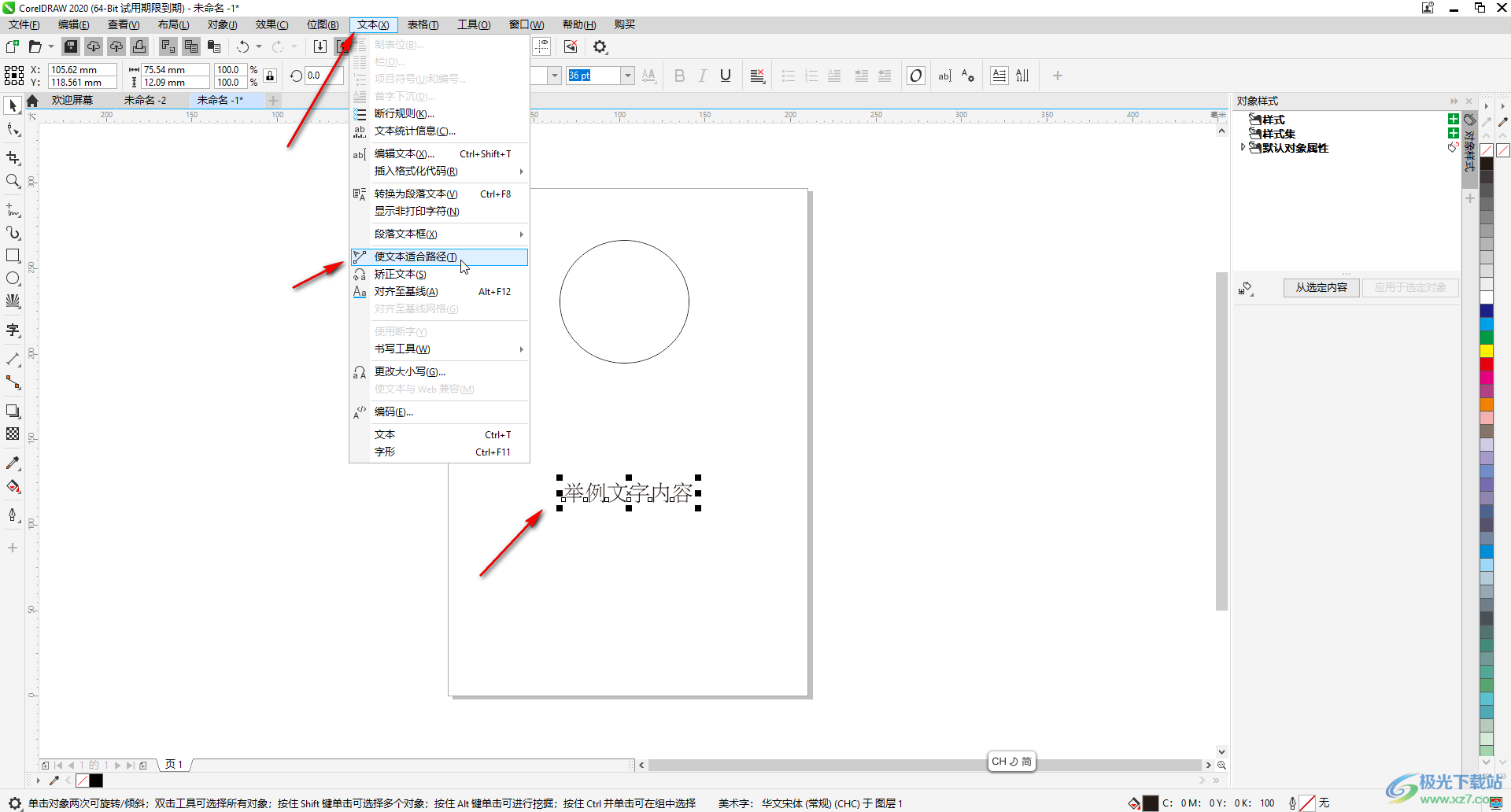
Task: Click the Save icon in toolbar
Action: click(71, 46)
